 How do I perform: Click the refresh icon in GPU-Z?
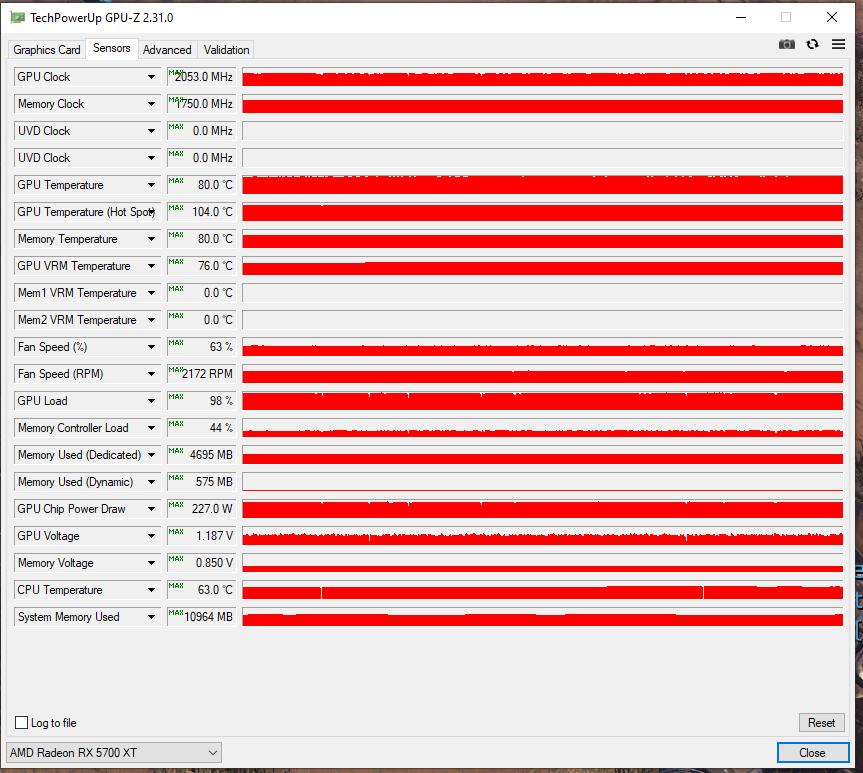[812, 44]
